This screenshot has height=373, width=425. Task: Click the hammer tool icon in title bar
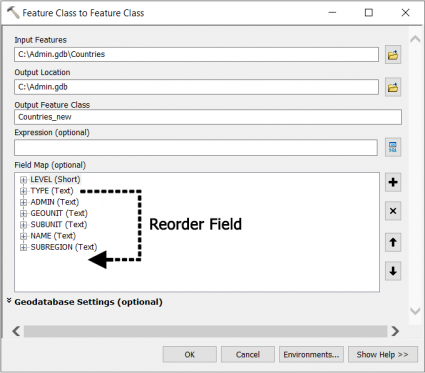pos(13,13)
